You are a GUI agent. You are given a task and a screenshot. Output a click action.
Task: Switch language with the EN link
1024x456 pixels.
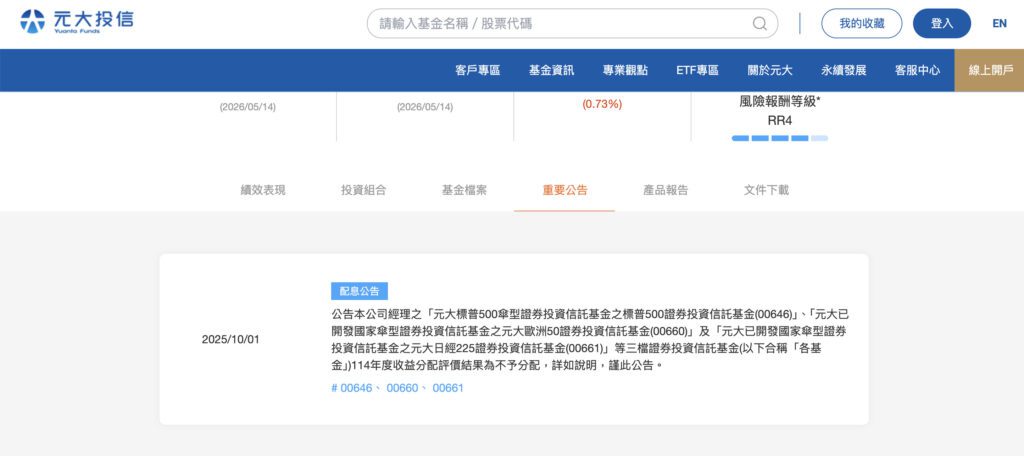coord(999,24)
